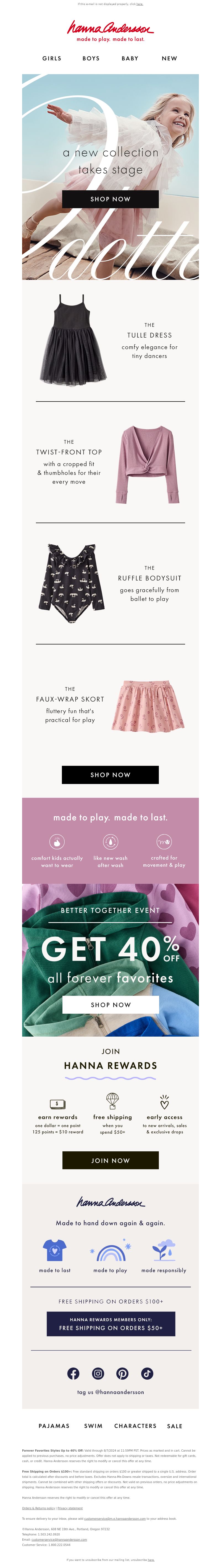Click SHOP NOW on the Odette banner
The image size is (221, 1568).
(x=110, y=199)
